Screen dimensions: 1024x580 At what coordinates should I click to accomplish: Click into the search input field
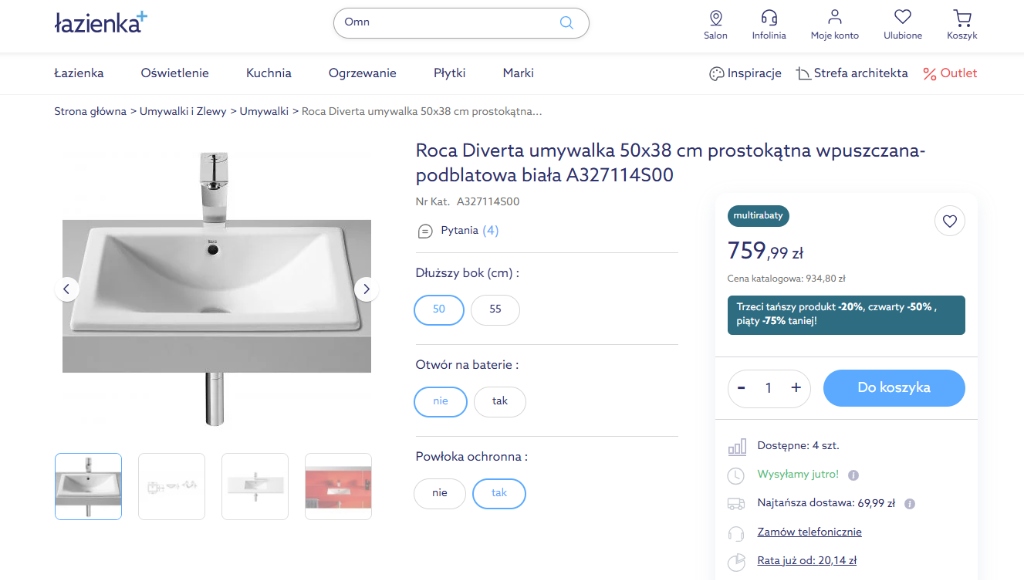click(445, 22)
